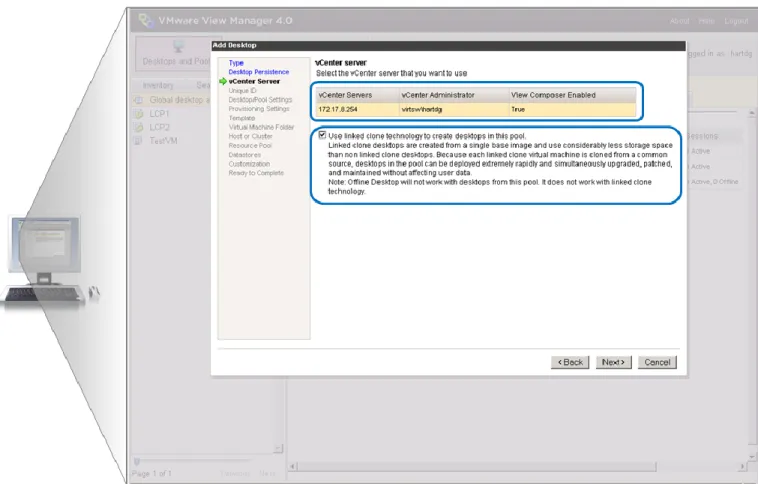Click the LCP1 pool icon
The height and width of the screenshot is (484, 758).
coord(138,114)
